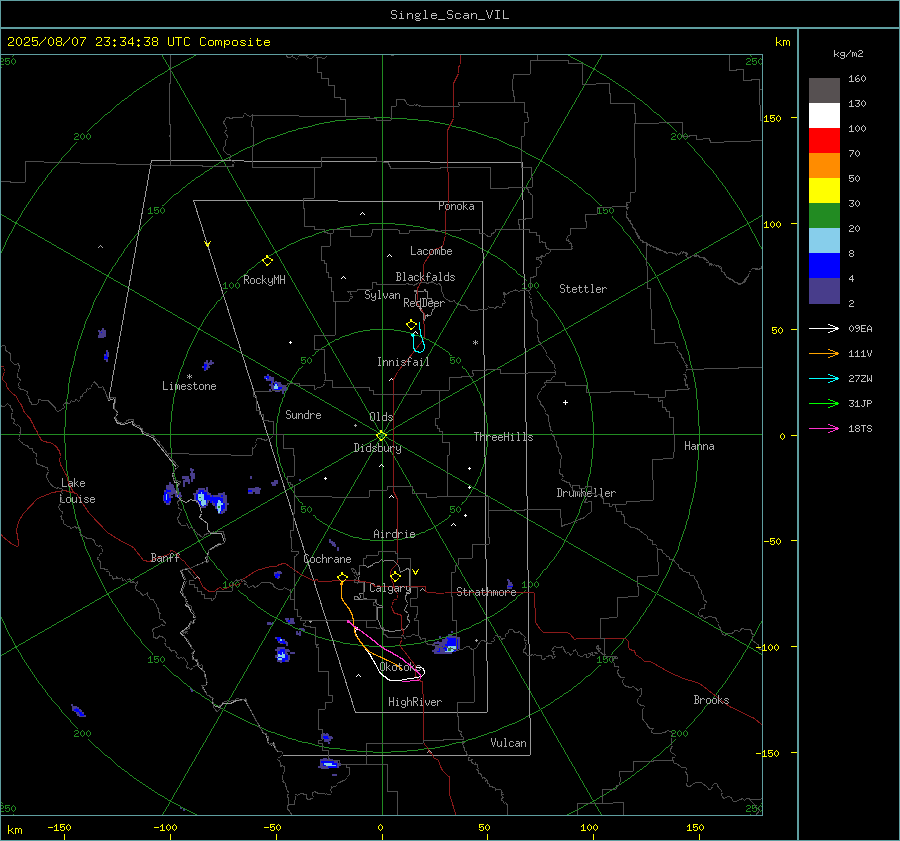Click the RedDeer city label

[x=424, y=303]
